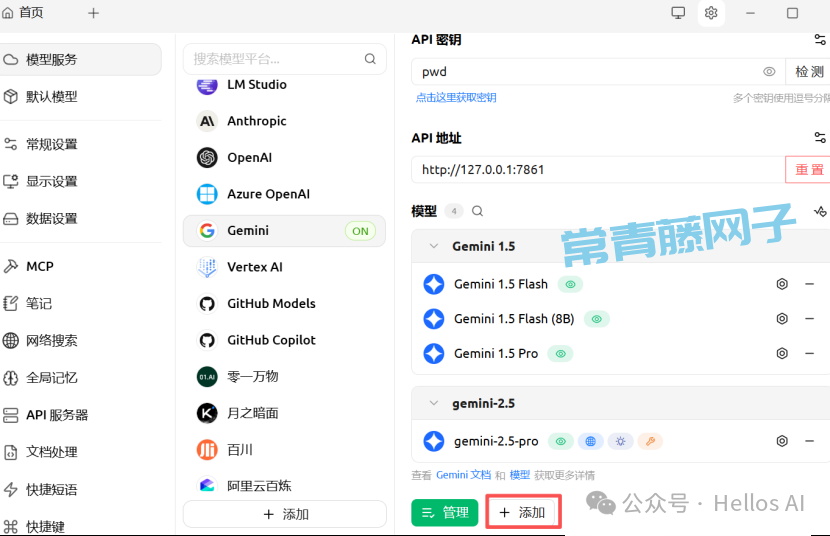Collapse the Gemini 1.5 model group

[x=434, y=246]
